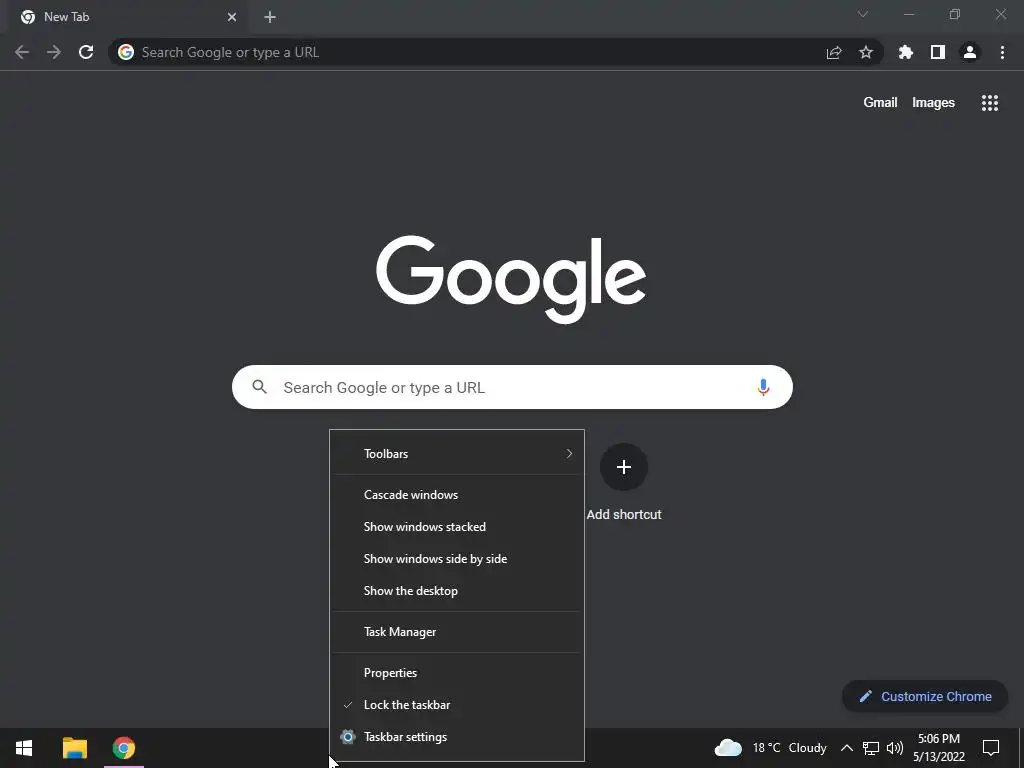
Task: Open the tab search chevron in the title bar
Action: coord(863,14)
